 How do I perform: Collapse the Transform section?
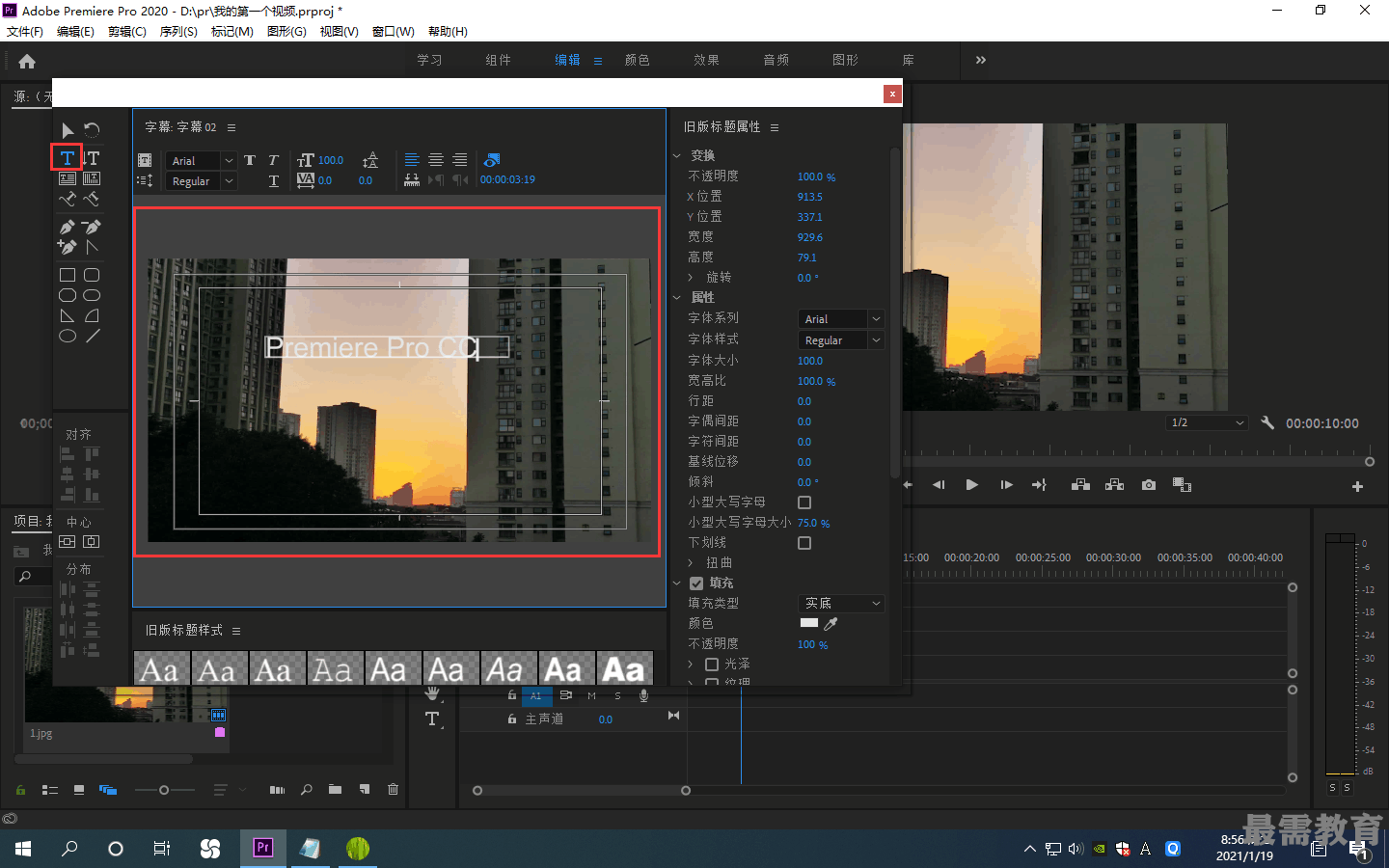point(677,155)
